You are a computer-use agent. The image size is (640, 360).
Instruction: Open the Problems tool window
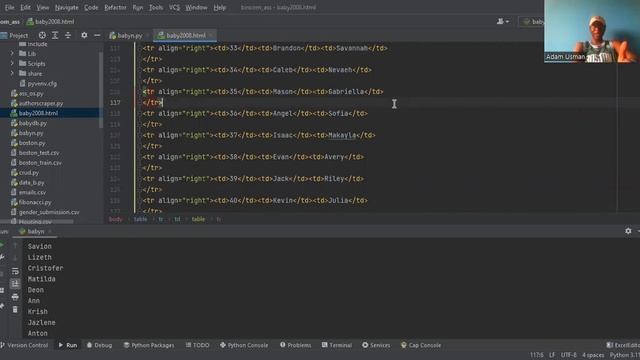tap(296, 345)
